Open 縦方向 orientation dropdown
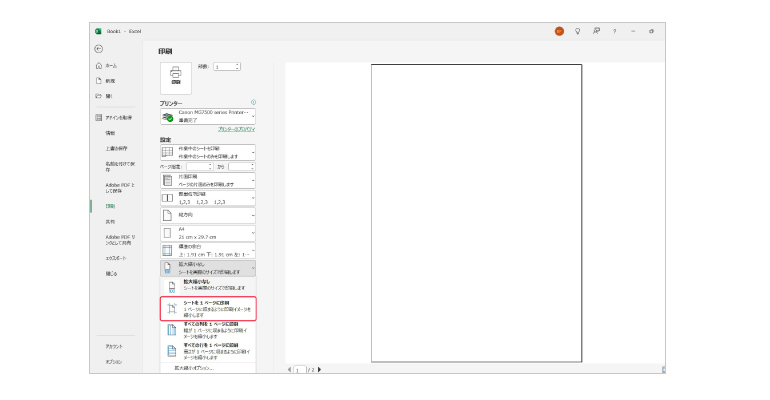 click(x=208, y=215)
